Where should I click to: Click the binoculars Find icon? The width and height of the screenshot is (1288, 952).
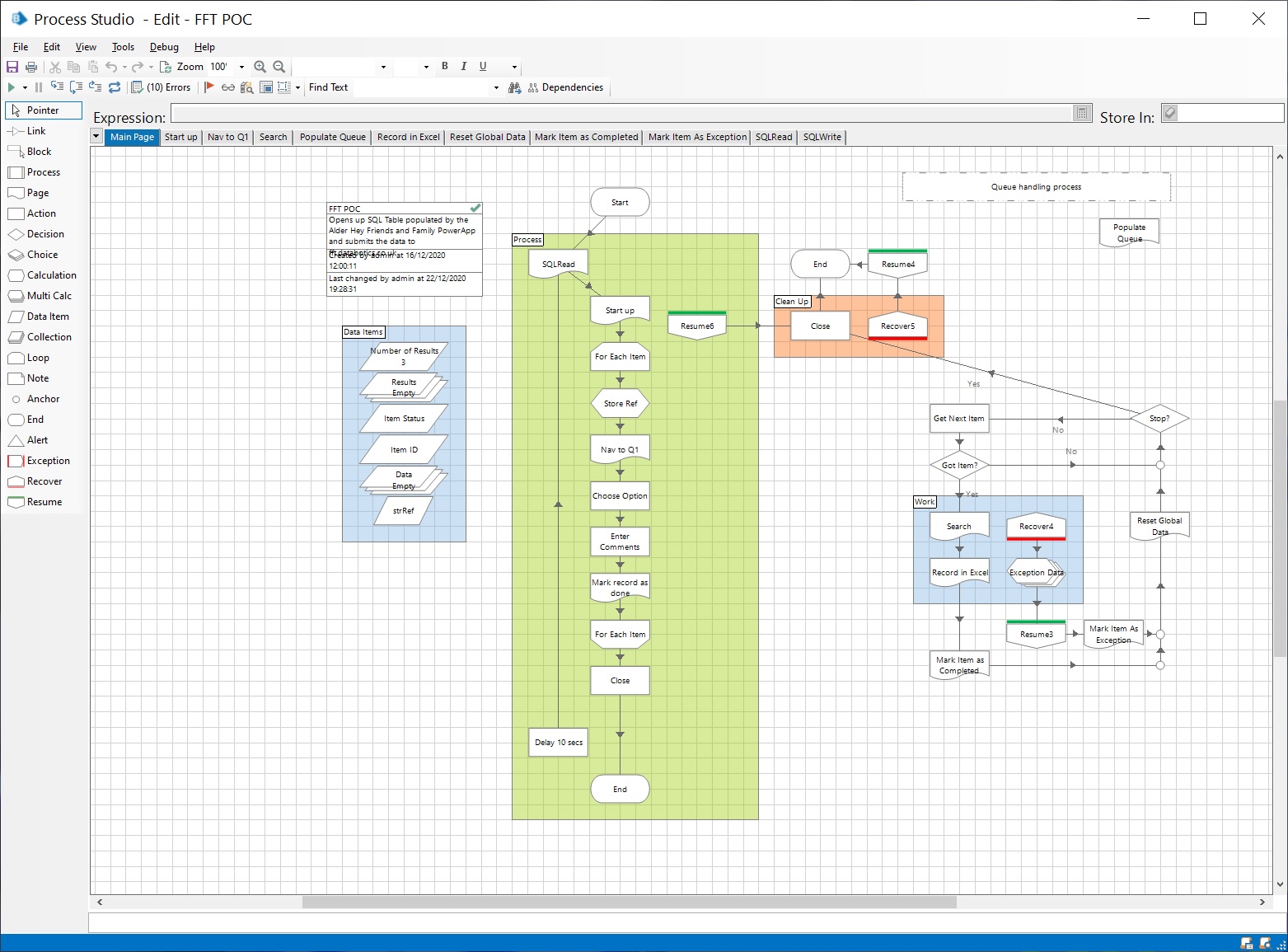point(514,87)
